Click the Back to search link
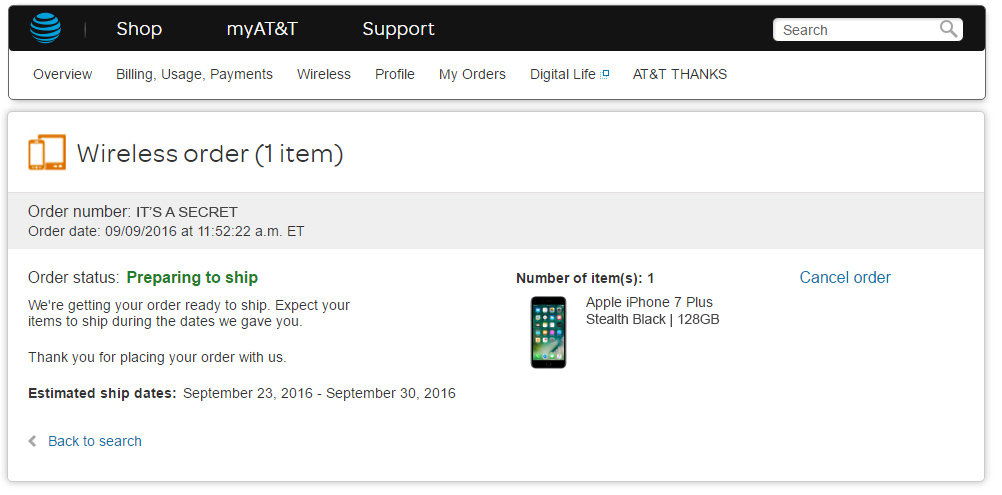The image size is (1002, 495). 95,441
